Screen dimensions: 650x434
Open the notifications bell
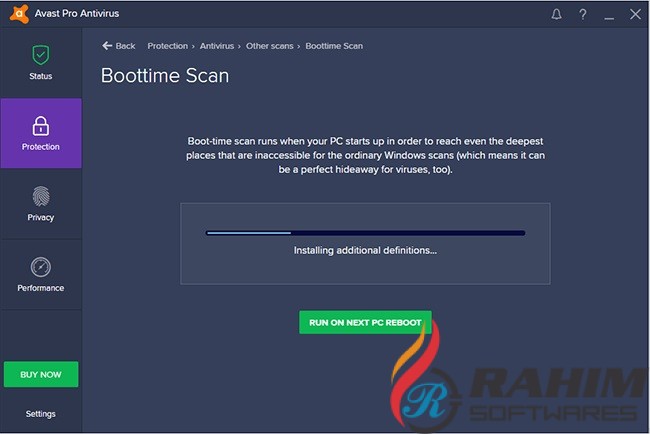pos(556,15)
